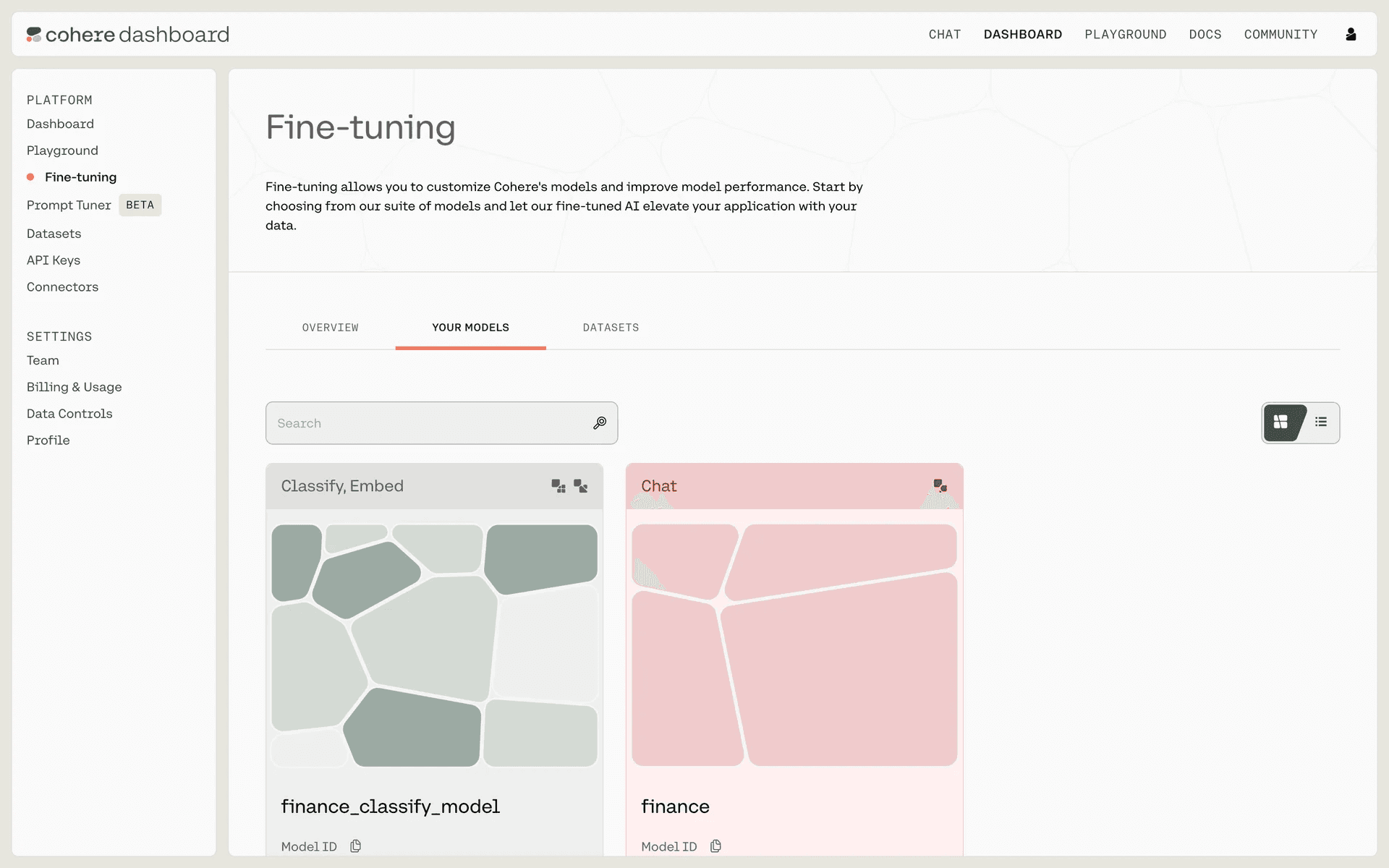Click the search magnifier icon
This screenshot has width=1389, height=868.
coord(600,423)
